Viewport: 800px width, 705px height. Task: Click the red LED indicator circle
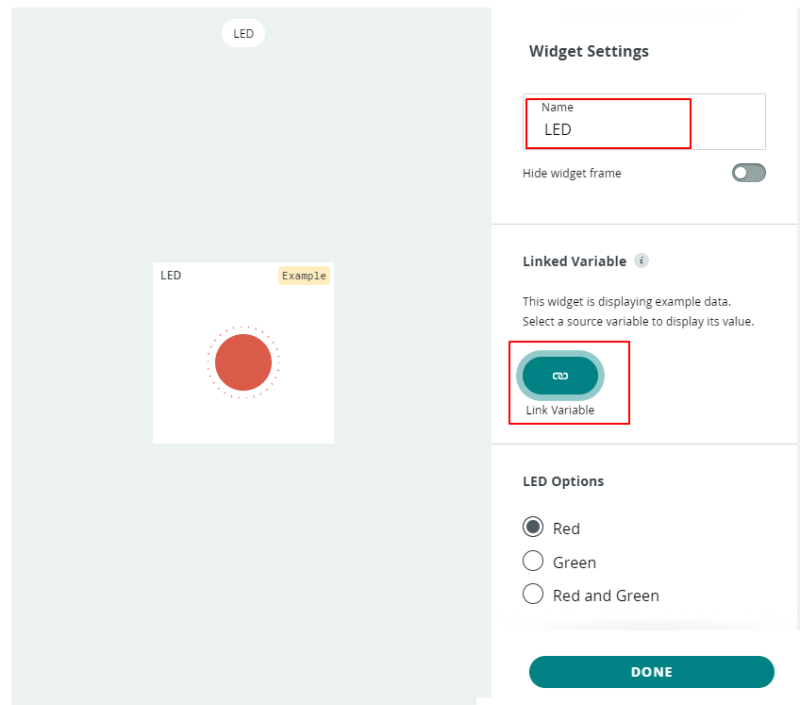coord(243,362)
